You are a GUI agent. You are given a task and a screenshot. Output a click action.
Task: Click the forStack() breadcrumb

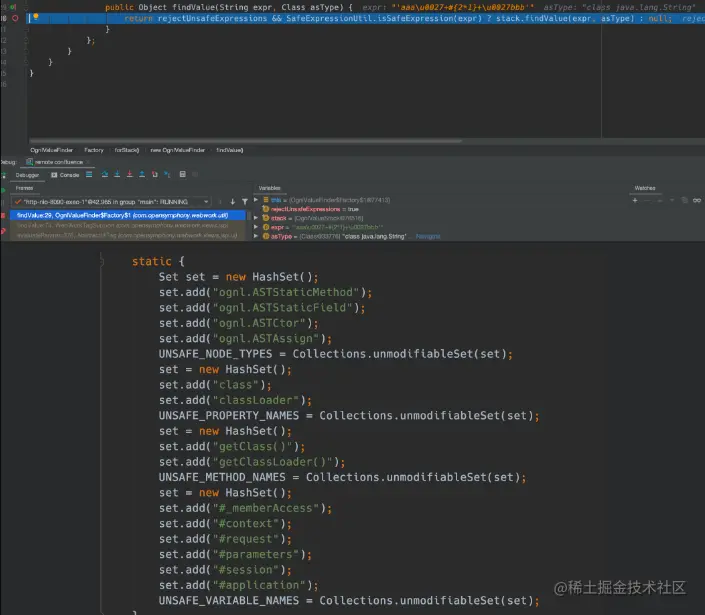click(127, 150)
